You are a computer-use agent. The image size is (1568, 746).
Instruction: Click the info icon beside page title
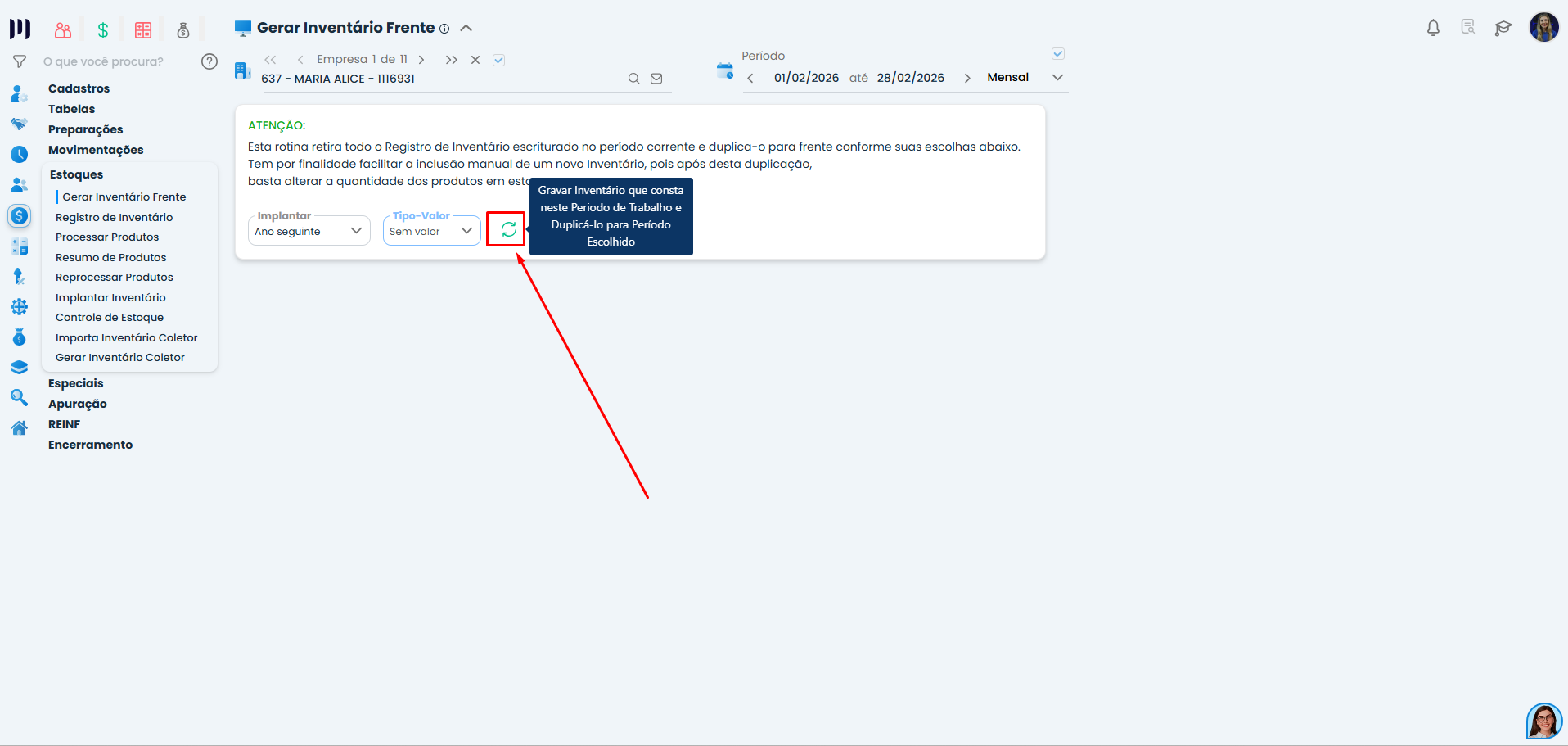(444, 29)
